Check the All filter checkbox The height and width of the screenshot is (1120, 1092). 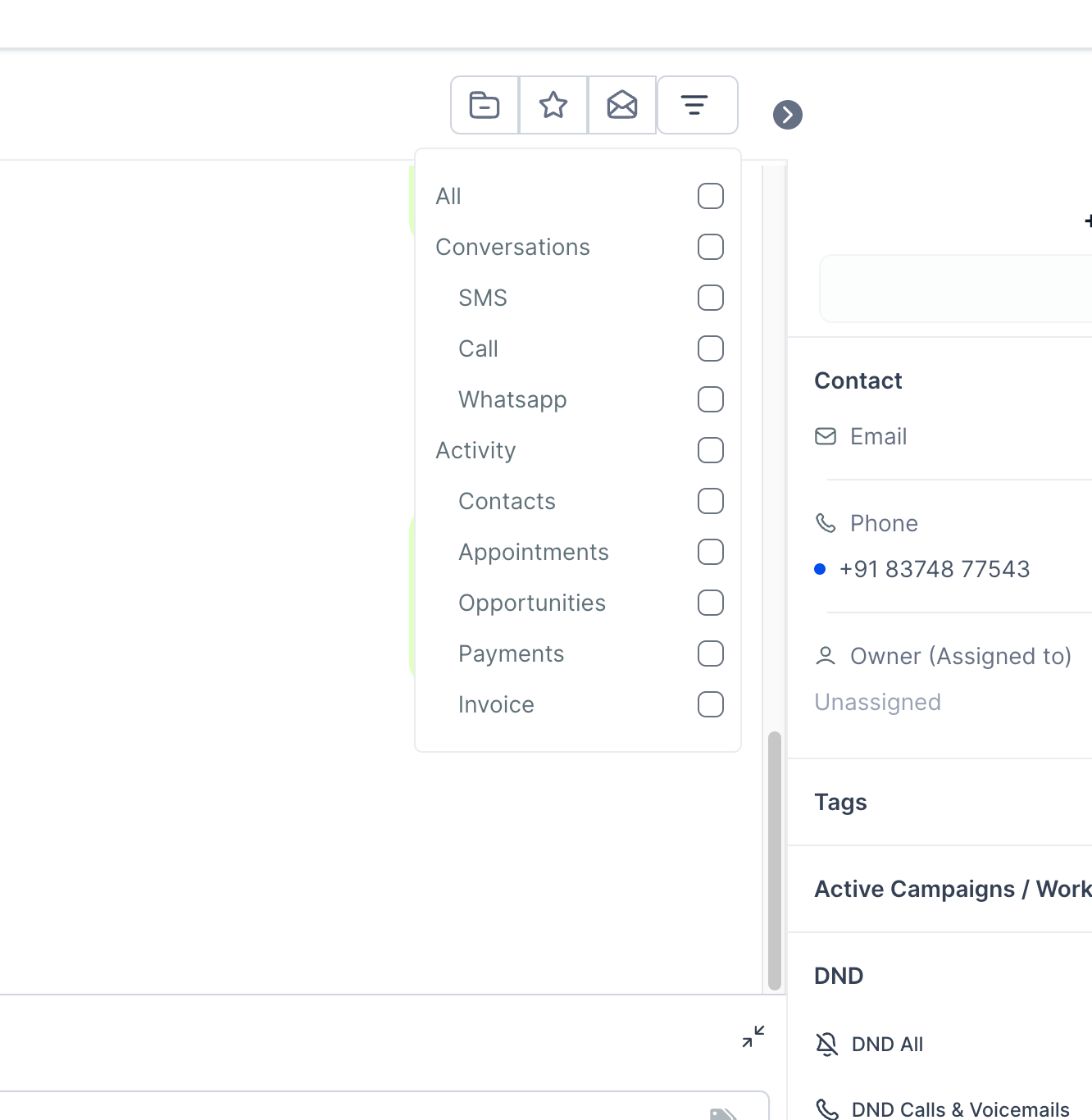point(711,196)
